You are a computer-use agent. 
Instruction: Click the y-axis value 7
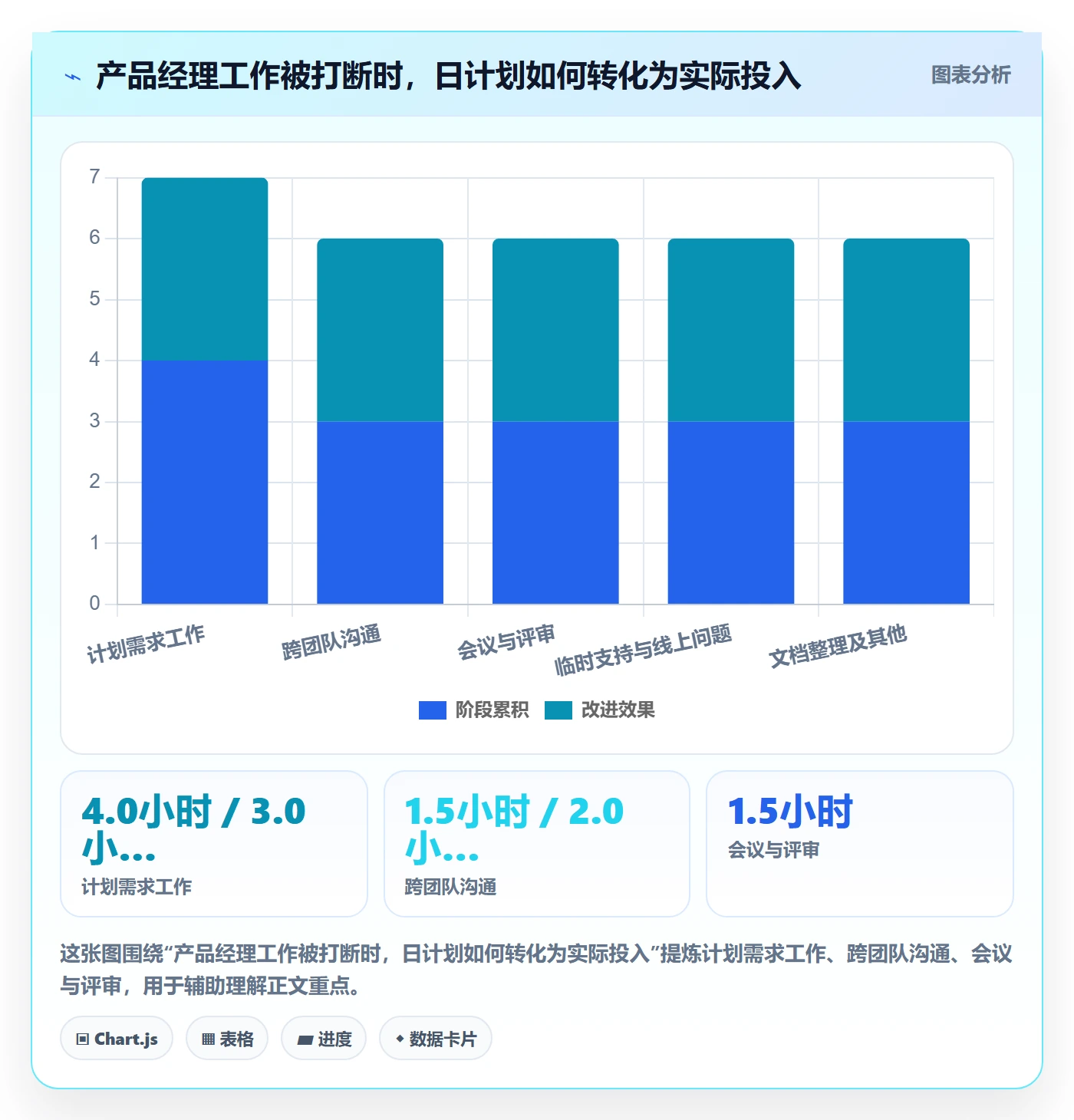click(x=94, y=177)
